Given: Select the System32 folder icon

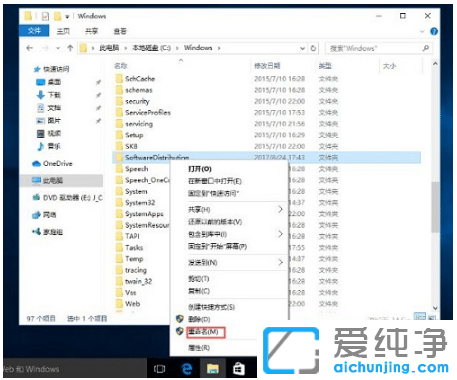Looking at the screenshot, I should (x=119, y=202).
